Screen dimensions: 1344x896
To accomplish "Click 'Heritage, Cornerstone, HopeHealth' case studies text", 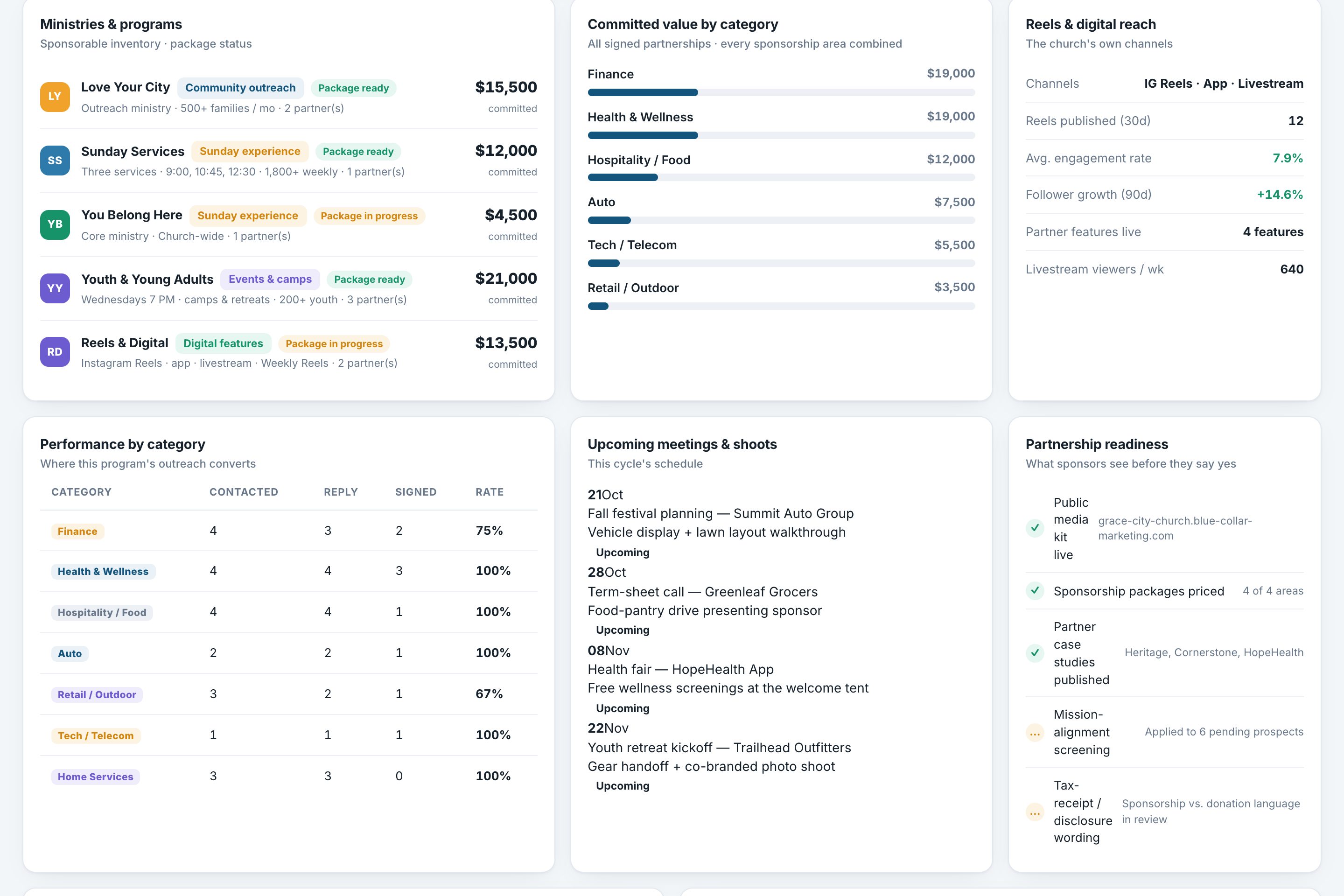I will 1214,652.
